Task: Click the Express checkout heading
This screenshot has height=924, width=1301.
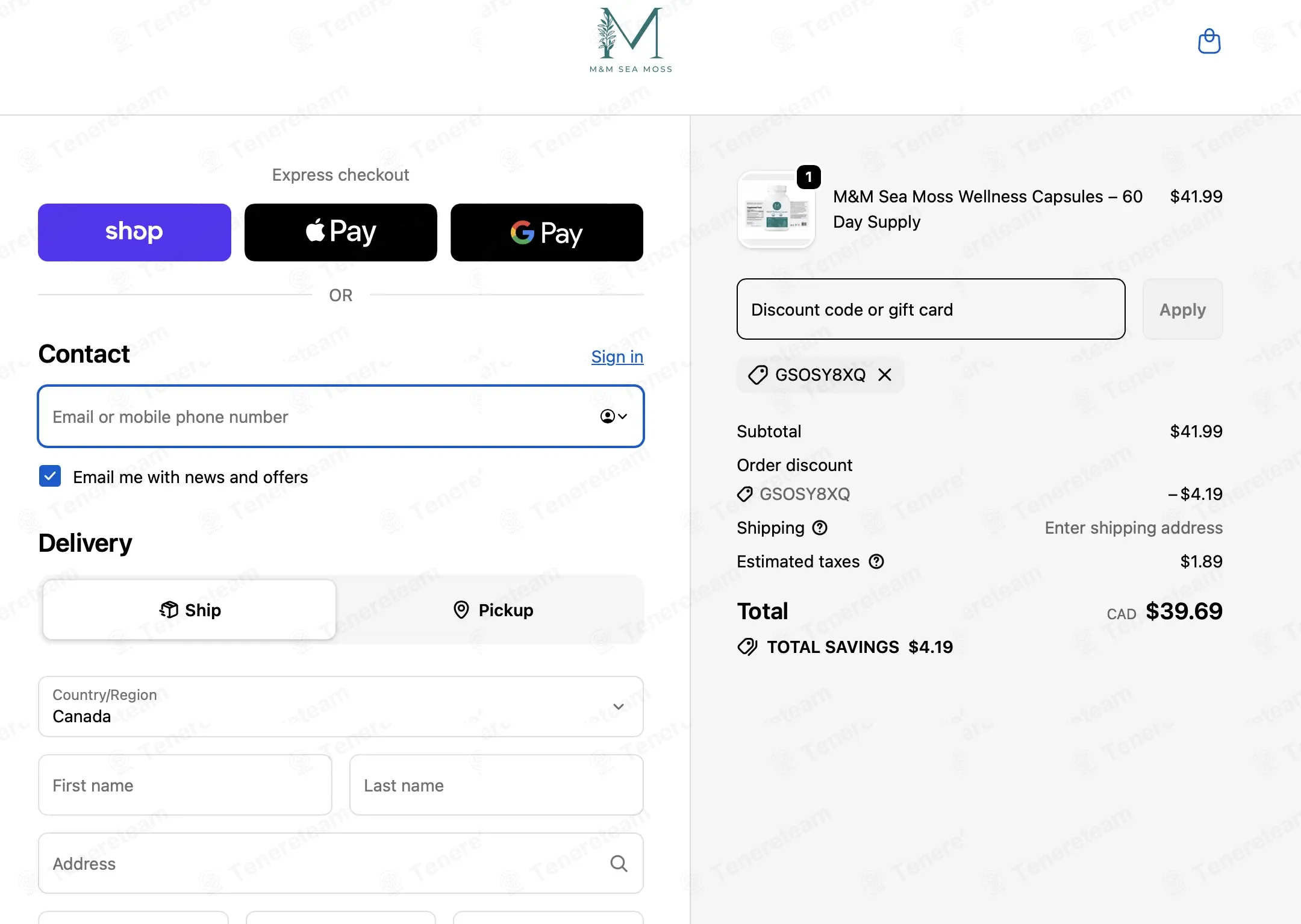Action: [341, 175]
